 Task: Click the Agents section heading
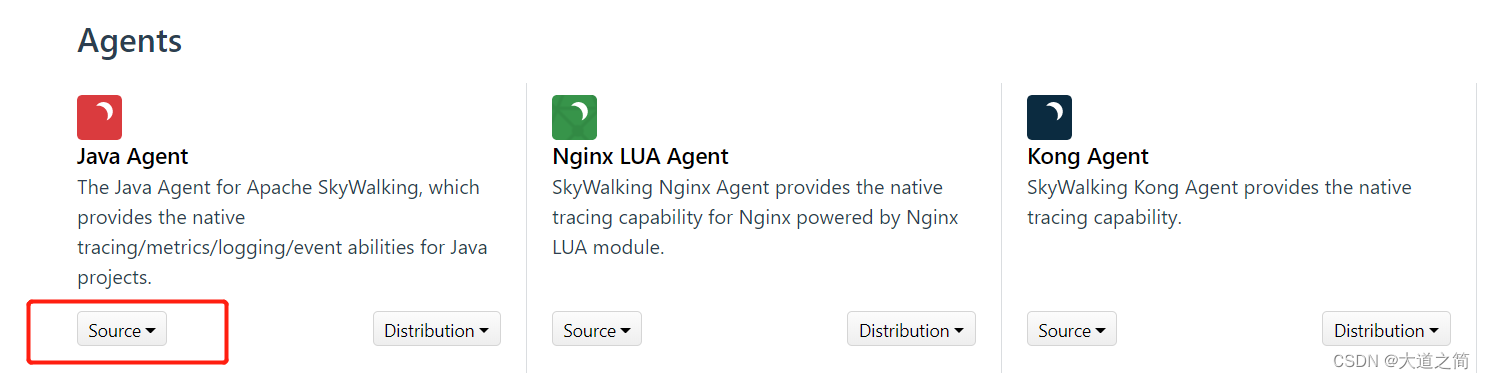tap(130, 41)
